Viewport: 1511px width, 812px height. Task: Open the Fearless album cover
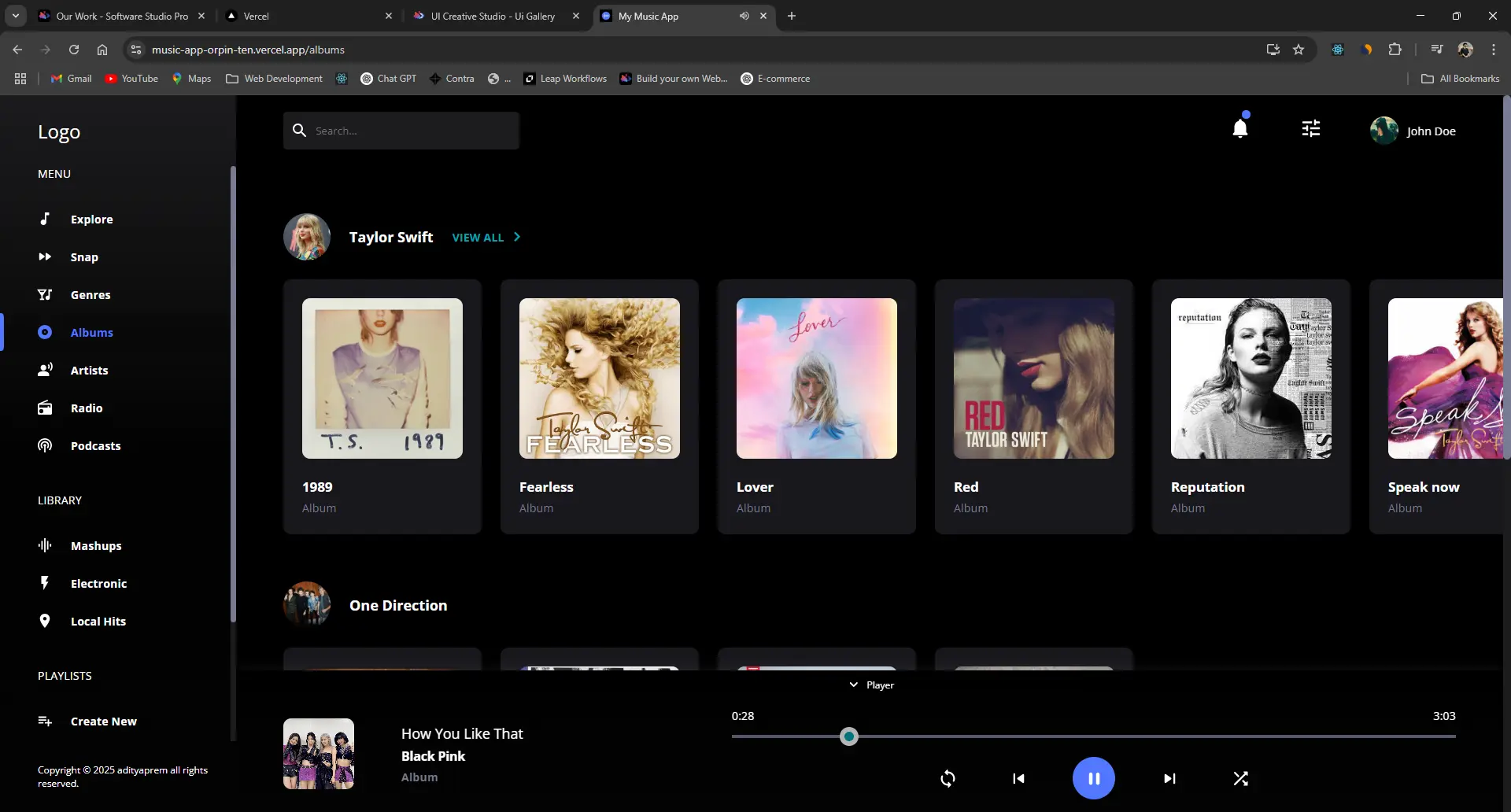pyautogui.click(x=600, y=378)
